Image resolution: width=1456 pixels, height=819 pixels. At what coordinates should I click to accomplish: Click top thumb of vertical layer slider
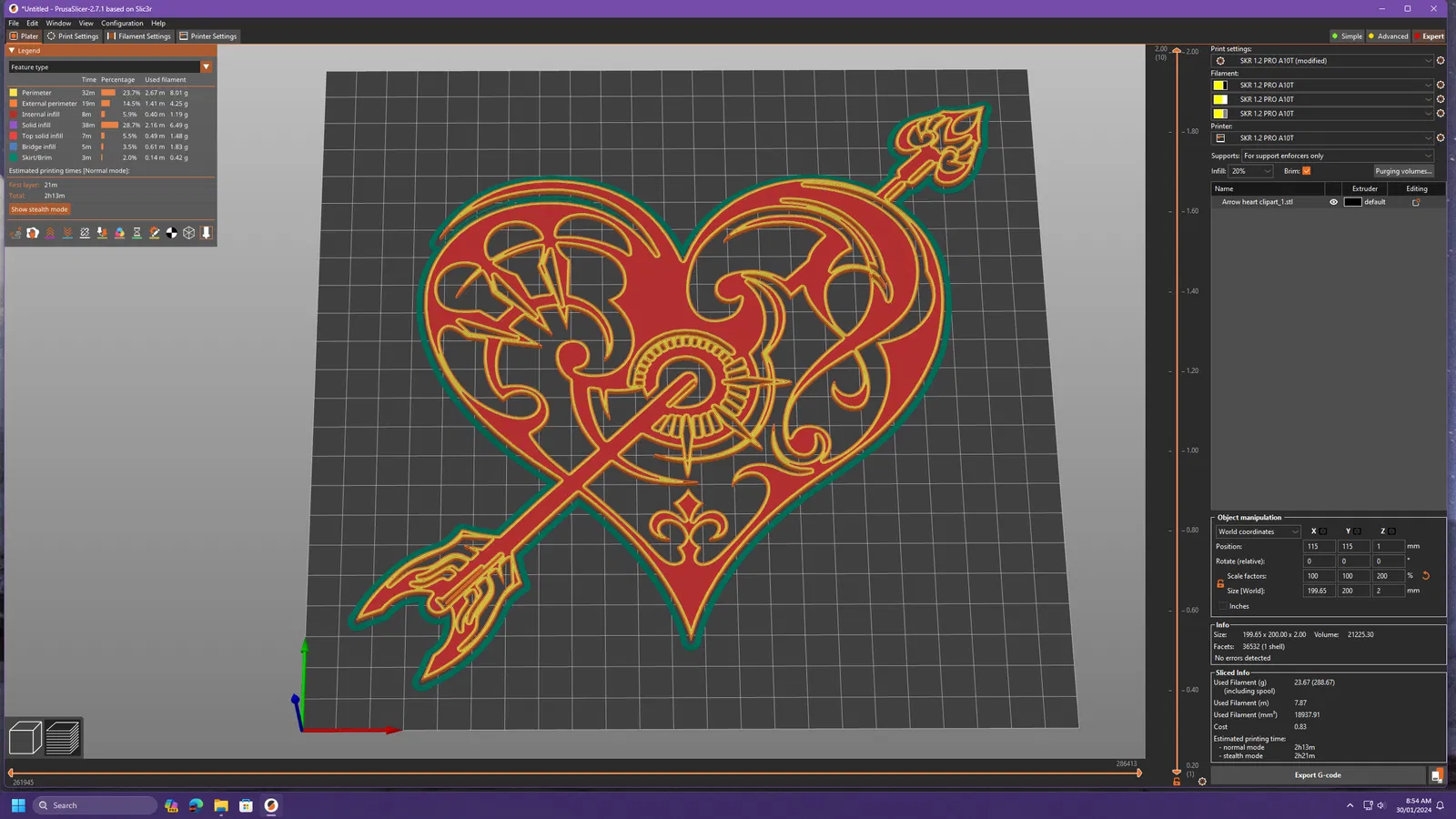click(1177, 51)
